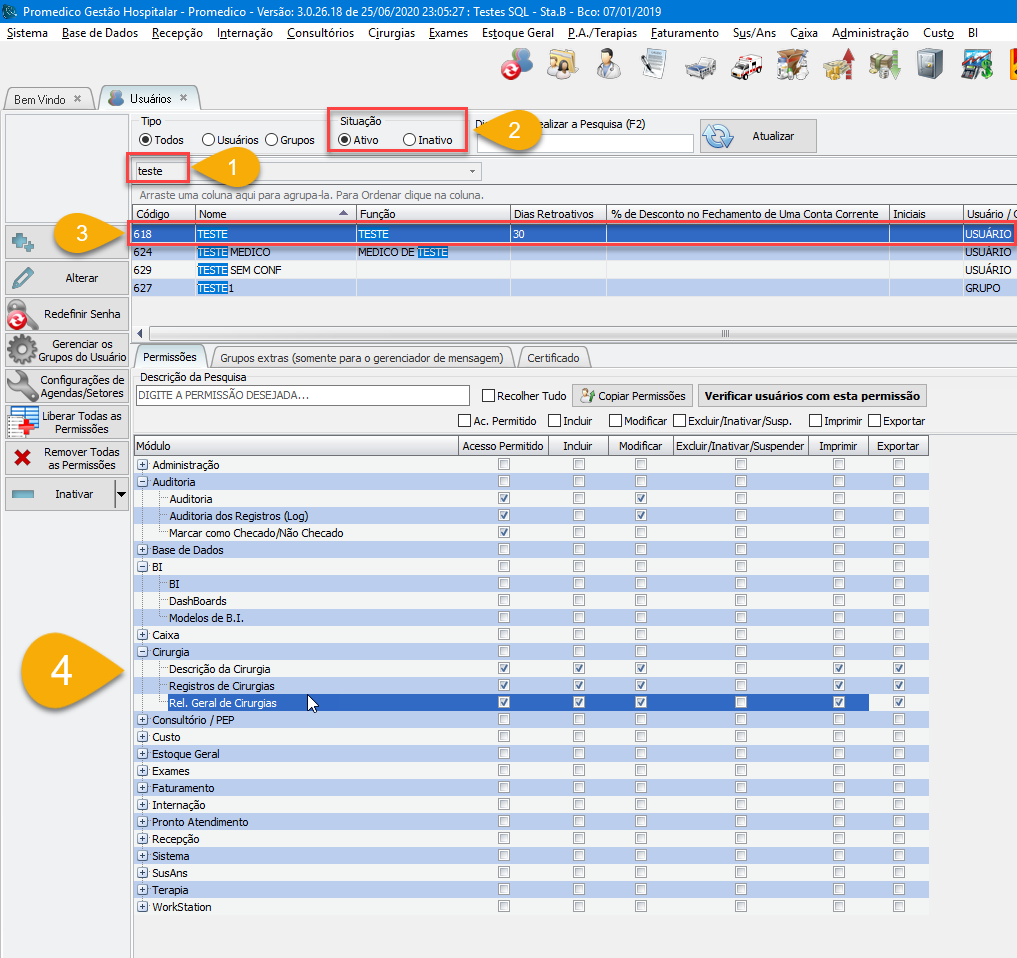1017x958 pixels.
Task: Click the hospital bed toolbar icon
Action: (701, 67)
